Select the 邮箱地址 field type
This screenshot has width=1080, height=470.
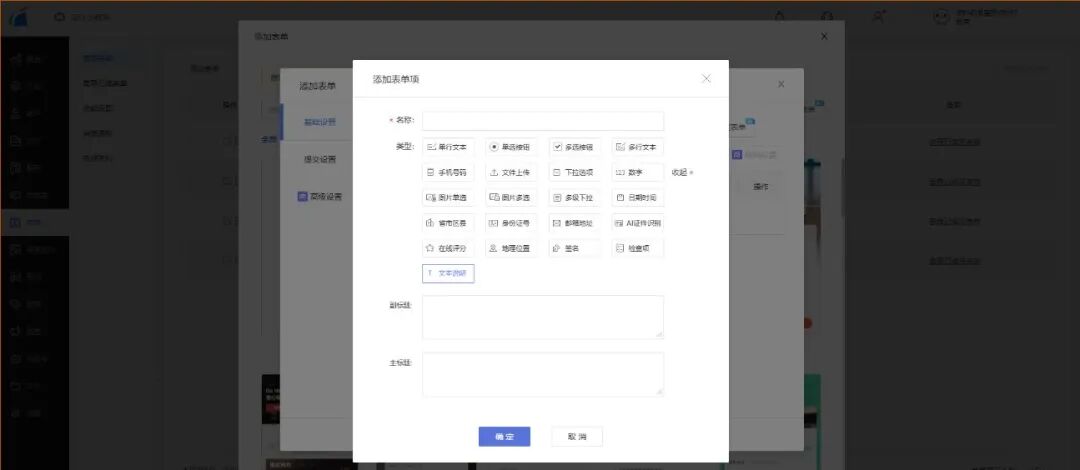[574, 223]
